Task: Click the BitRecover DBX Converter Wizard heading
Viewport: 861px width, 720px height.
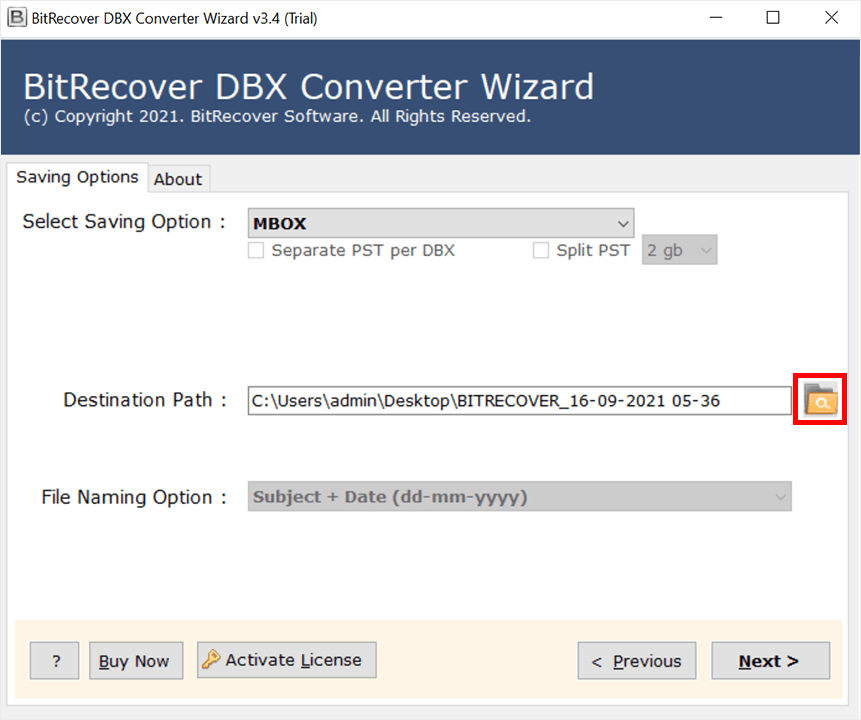Action: (308, 87)
